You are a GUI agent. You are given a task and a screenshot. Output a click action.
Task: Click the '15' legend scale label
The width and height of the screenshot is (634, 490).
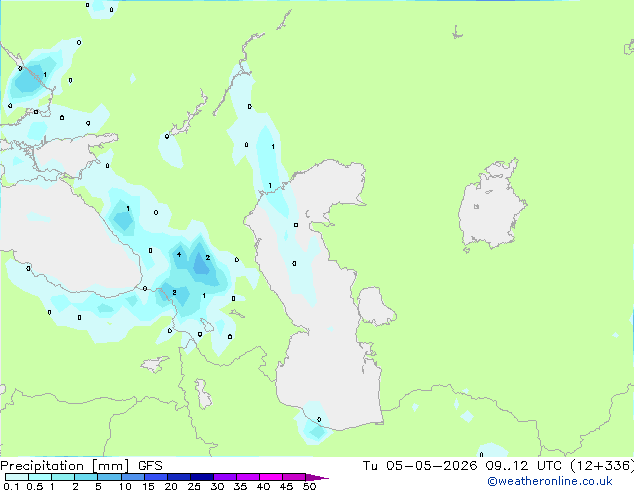pos(148,486)
